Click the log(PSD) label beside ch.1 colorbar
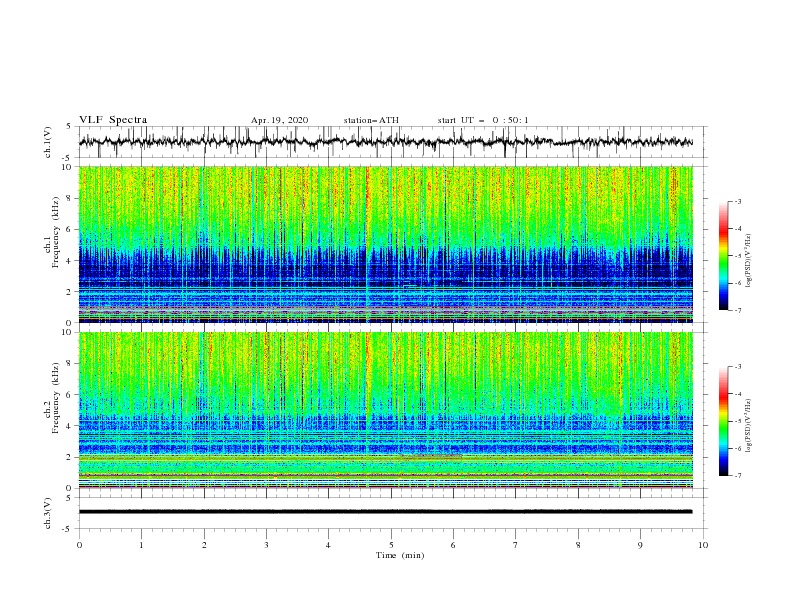The width and height of the screenshot is (792, 612). [748, 261]
